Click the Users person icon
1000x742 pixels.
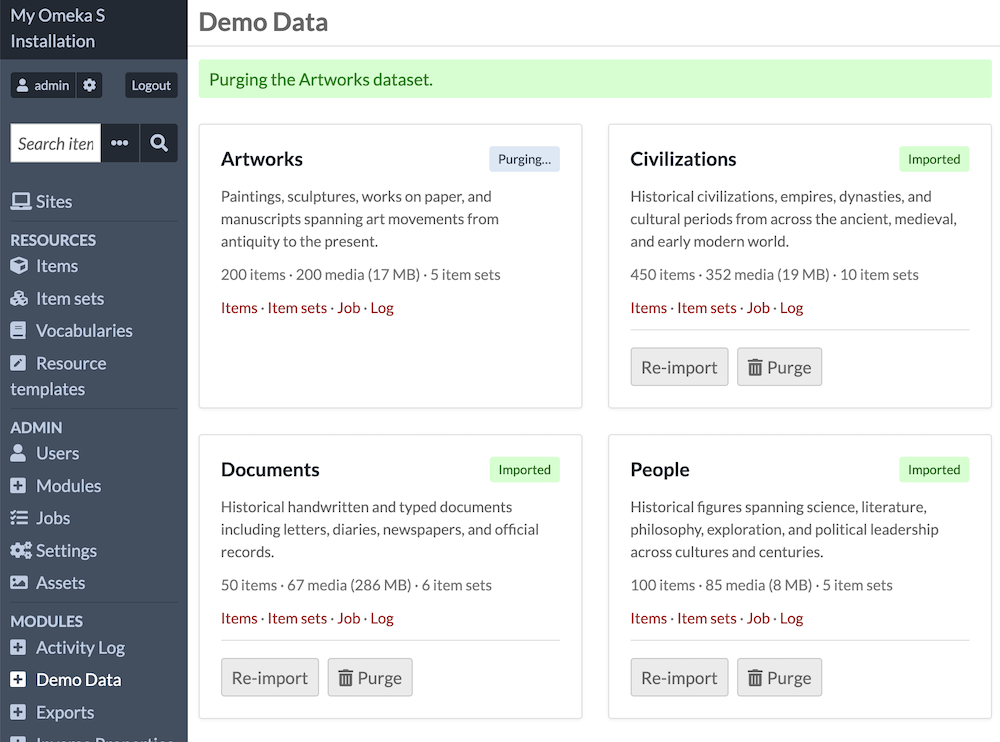click(x=18, y=453)
